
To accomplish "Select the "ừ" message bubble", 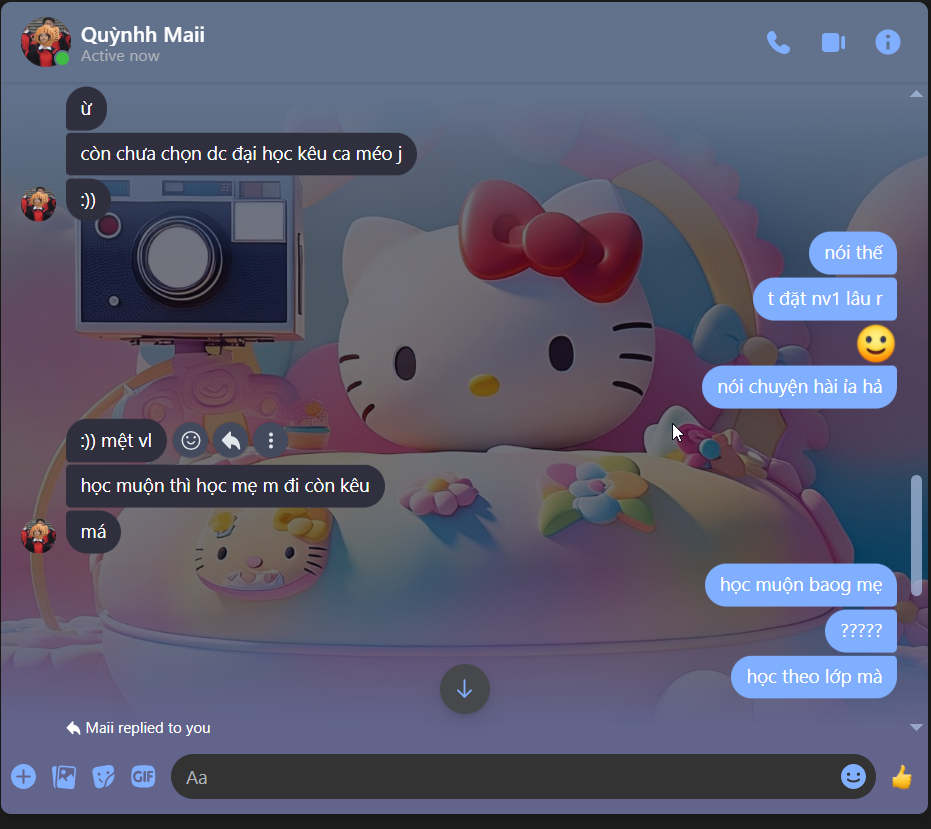I will pyautogui.click(x=87, y=109).
